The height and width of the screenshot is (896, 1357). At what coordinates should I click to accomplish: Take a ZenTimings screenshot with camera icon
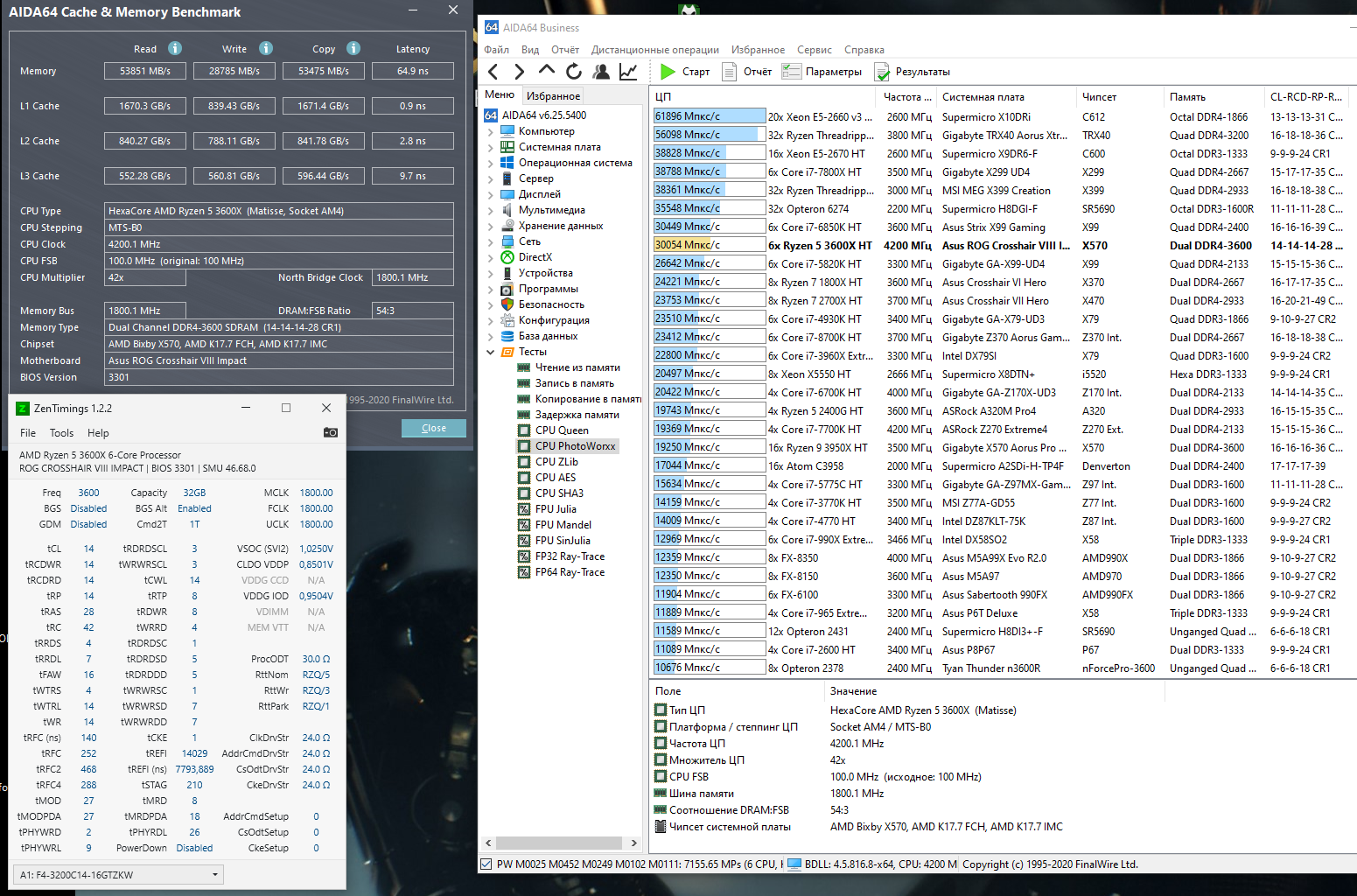(x=330, y=432)
